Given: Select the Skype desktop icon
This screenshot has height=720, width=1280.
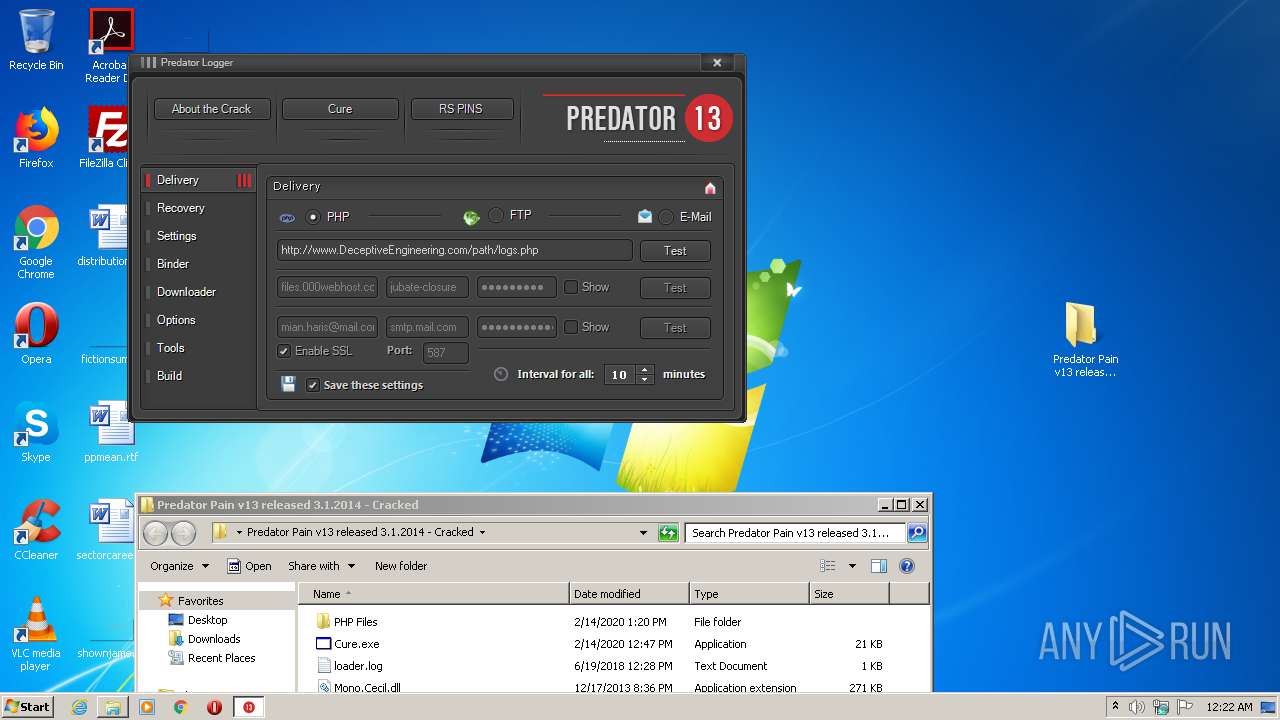Looking at the screenshot, I should click(36, 432).
